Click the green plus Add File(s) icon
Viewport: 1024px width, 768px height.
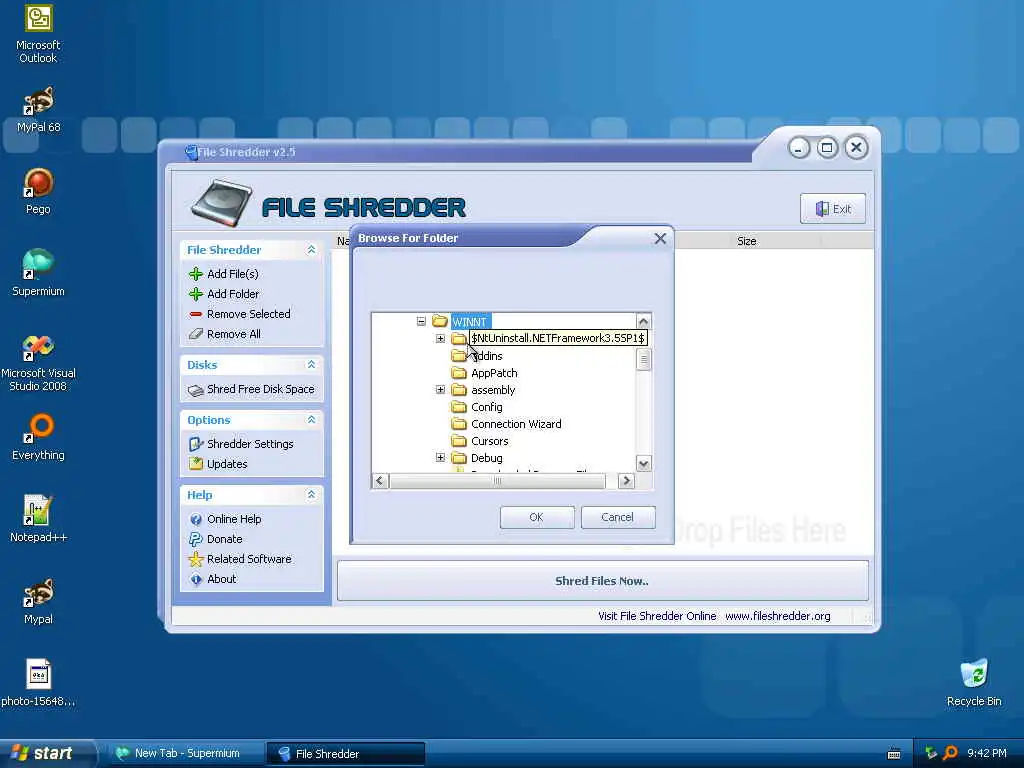coord(196,274)
